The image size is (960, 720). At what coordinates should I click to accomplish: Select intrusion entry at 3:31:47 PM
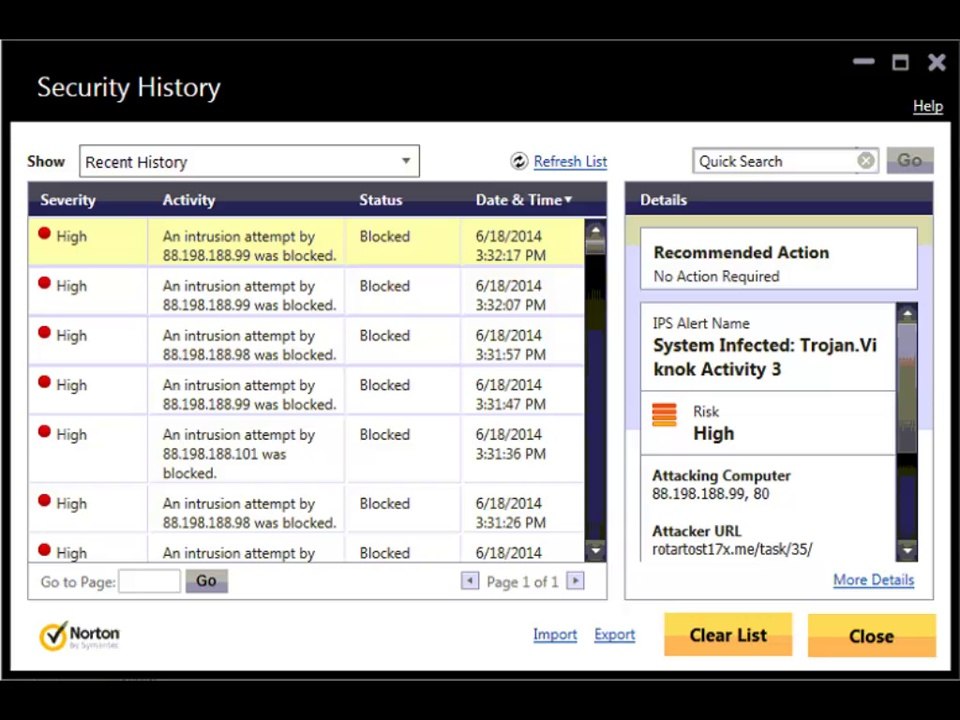pos(306,391)
